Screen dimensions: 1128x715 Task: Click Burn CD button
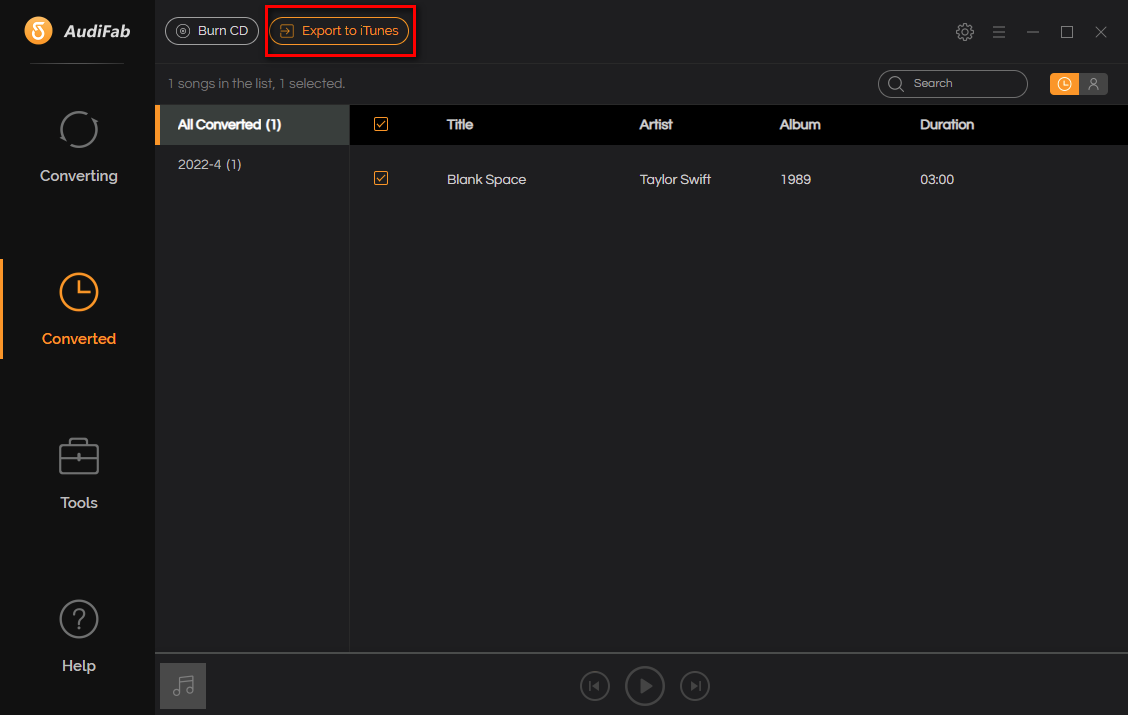coord(212,31)
